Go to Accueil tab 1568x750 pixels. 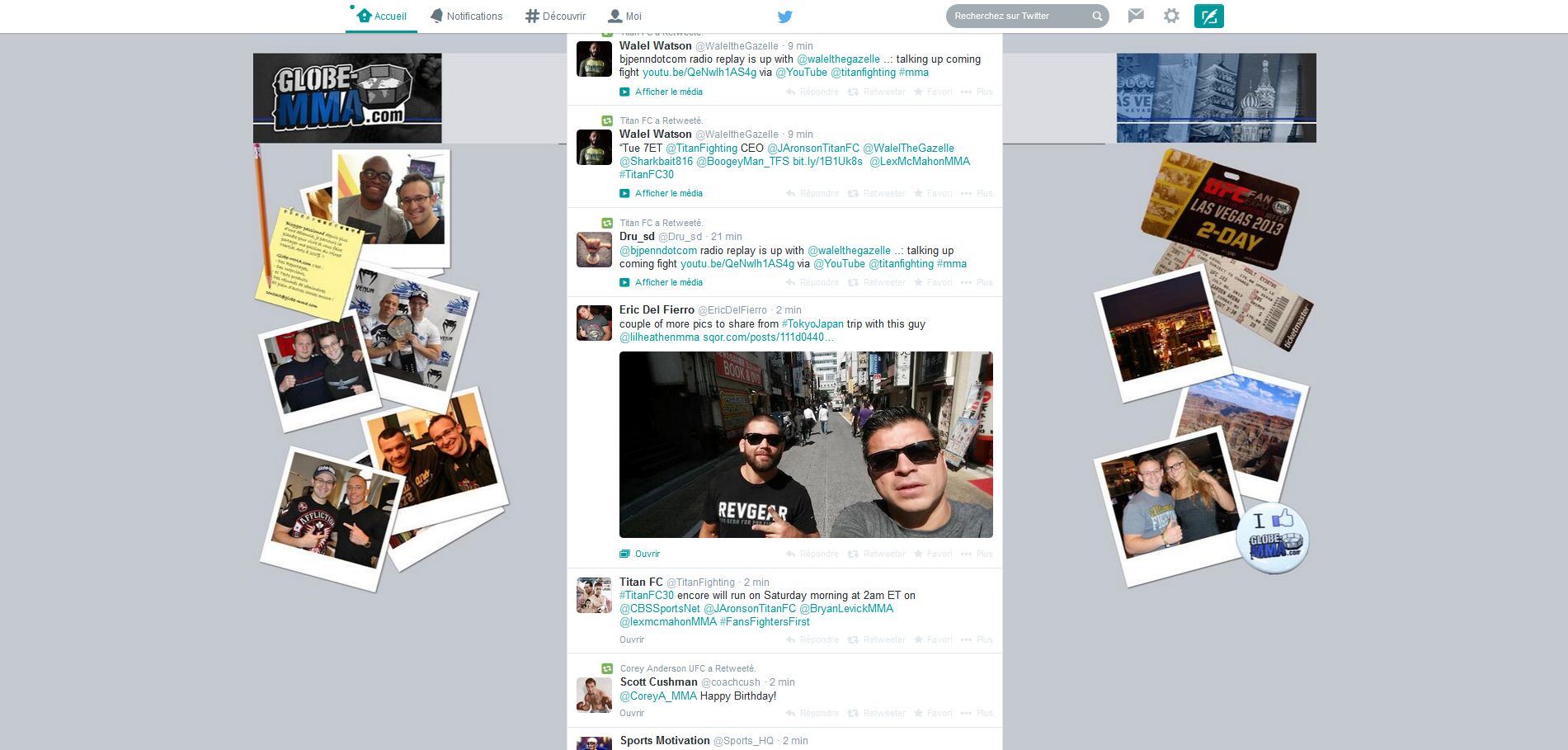(381, 17)
